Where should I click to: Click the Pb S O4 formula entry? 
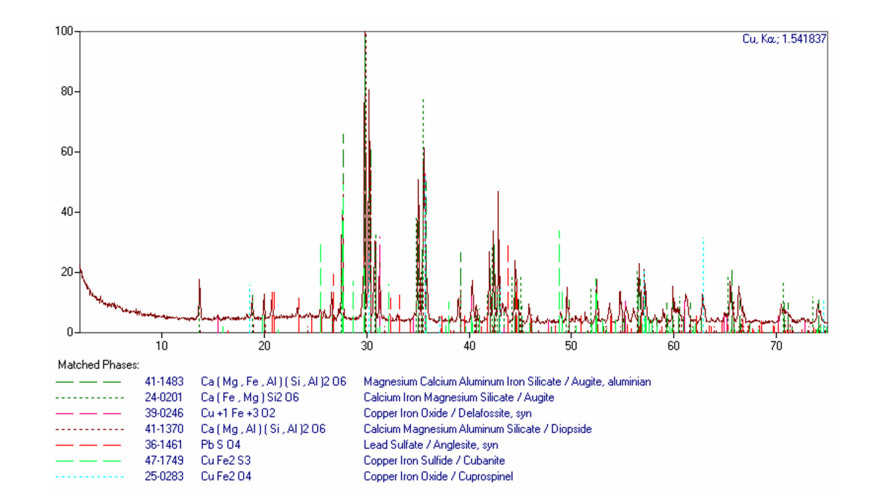(227, 445)
